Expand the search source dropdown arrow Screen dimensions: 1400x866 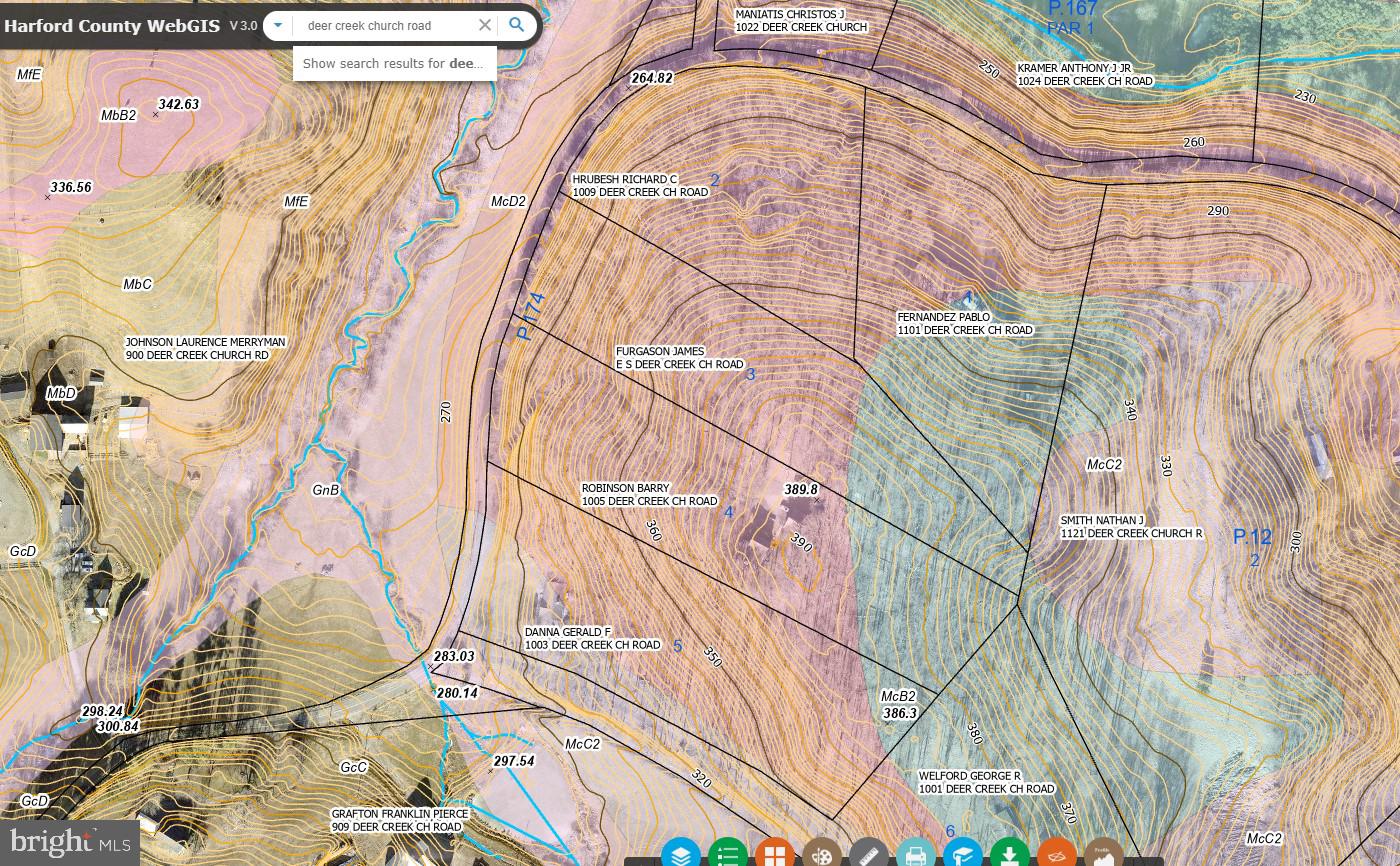pyautogui.click(x=279, y=25)
